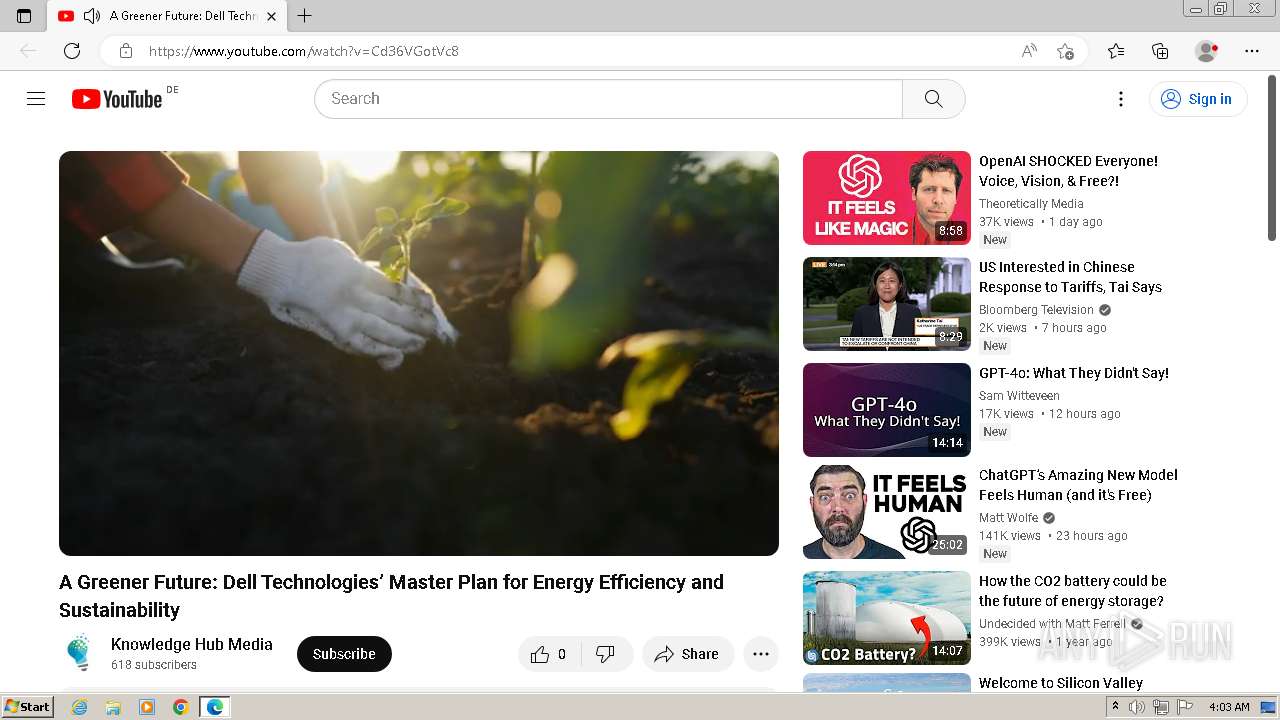The image size is (1280, 720).
Task: Open Read aloud icon in address bar
Action: point(1029,51)
